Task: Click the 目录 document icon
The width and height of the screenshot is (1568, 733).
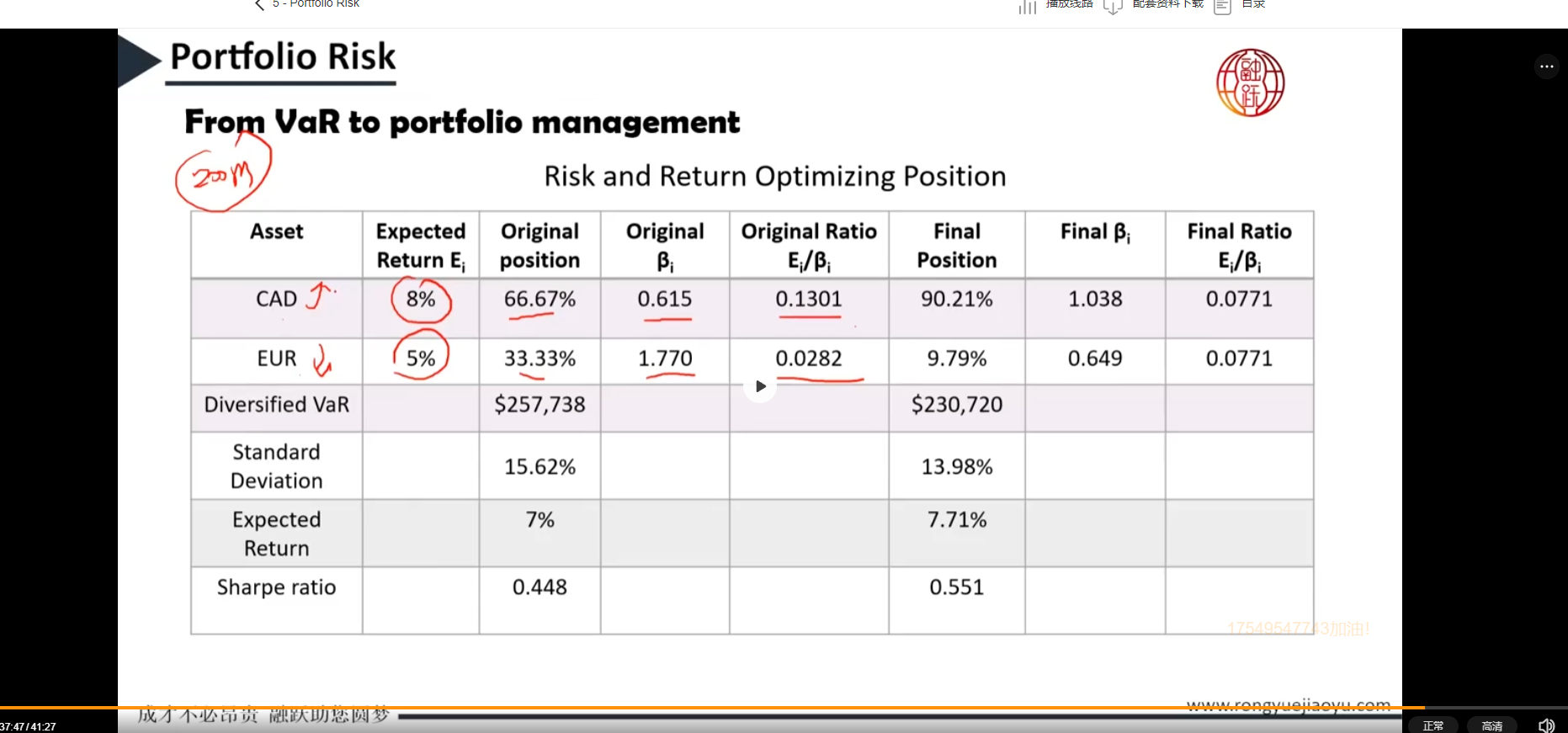Action: (x=1223, y=7)
